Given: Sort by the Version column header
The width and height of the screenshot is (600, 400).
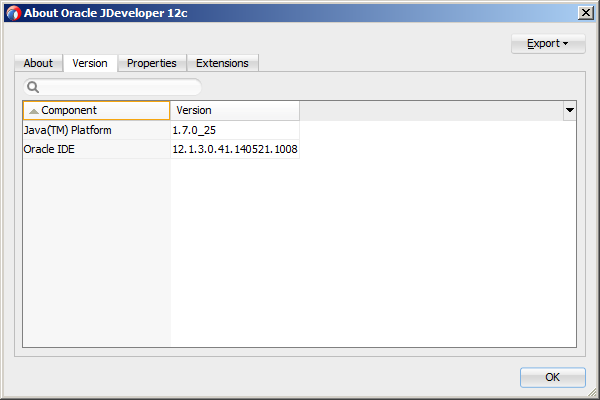Looking at the screenshot, I should pyautogui.click(x=235, y=110).
